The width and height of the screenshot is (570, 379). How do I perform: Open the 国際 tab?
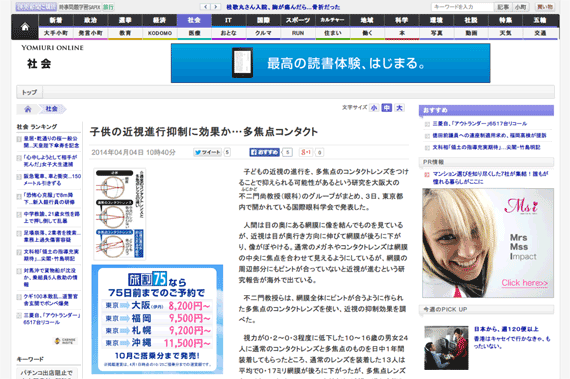(263, 20)
